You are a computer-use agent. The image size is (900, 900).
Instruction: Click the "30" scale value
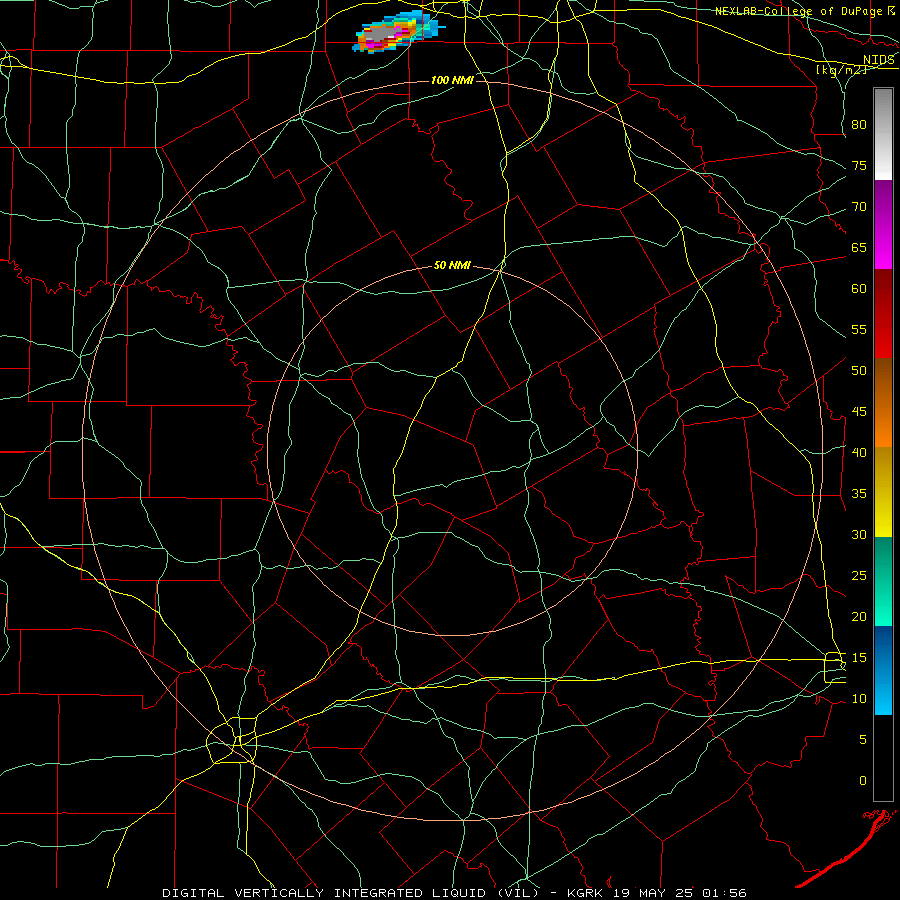[x=859, y=534]
